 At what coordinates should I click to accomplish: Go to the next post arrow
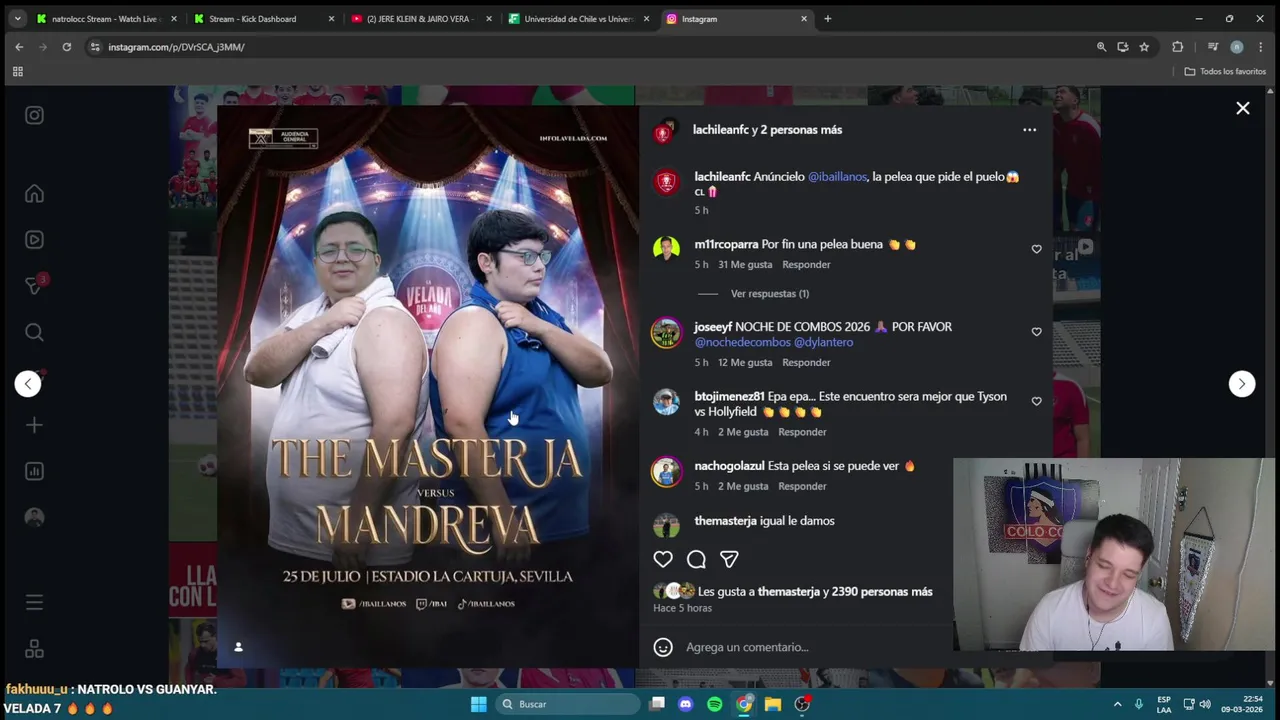click(1241, 384)
